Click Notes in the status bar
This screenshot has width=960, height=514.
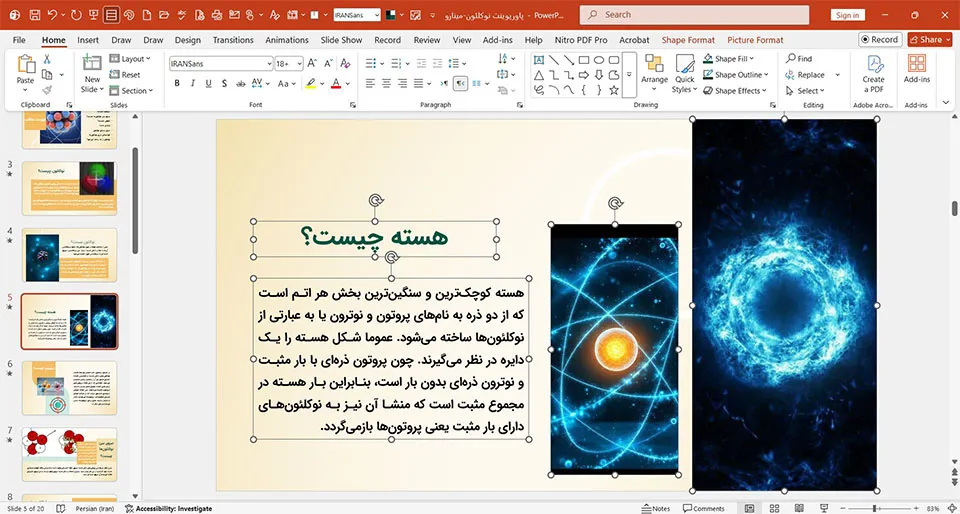pyautogui.click(x=656, y=508)
